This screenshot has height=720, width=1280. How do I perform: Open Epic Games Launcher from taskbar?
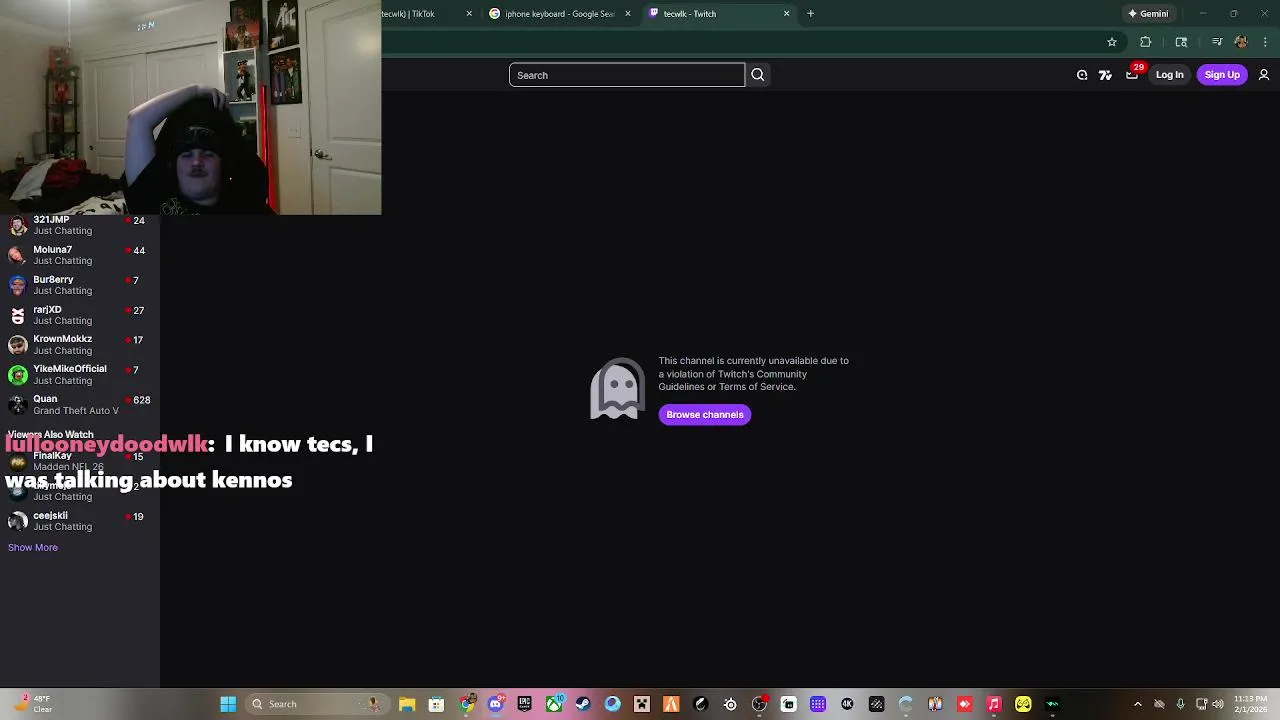(524, 704)
